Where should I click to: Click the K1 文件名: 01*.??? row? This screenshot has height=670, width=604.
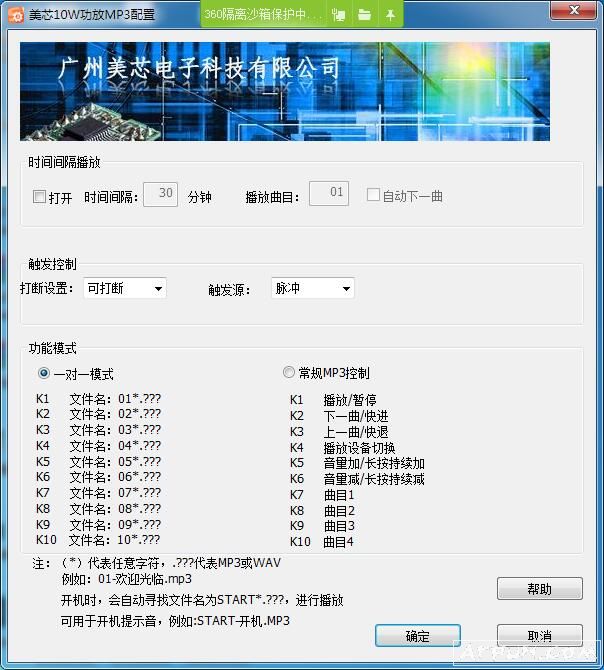(98, 399)
